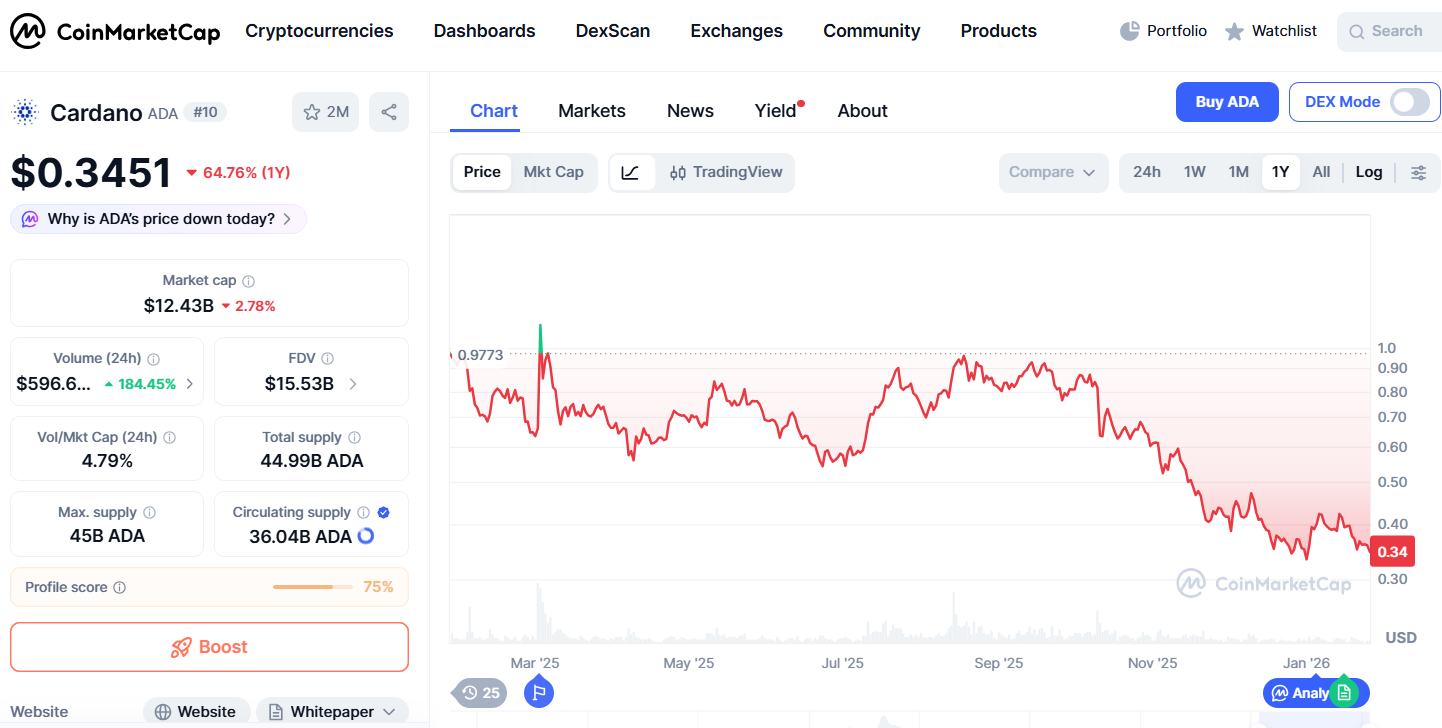Image resolution: width=1442 pixels, height=728 pixels.
Task: Select the line chart view icon
Action: pos(630,172)
